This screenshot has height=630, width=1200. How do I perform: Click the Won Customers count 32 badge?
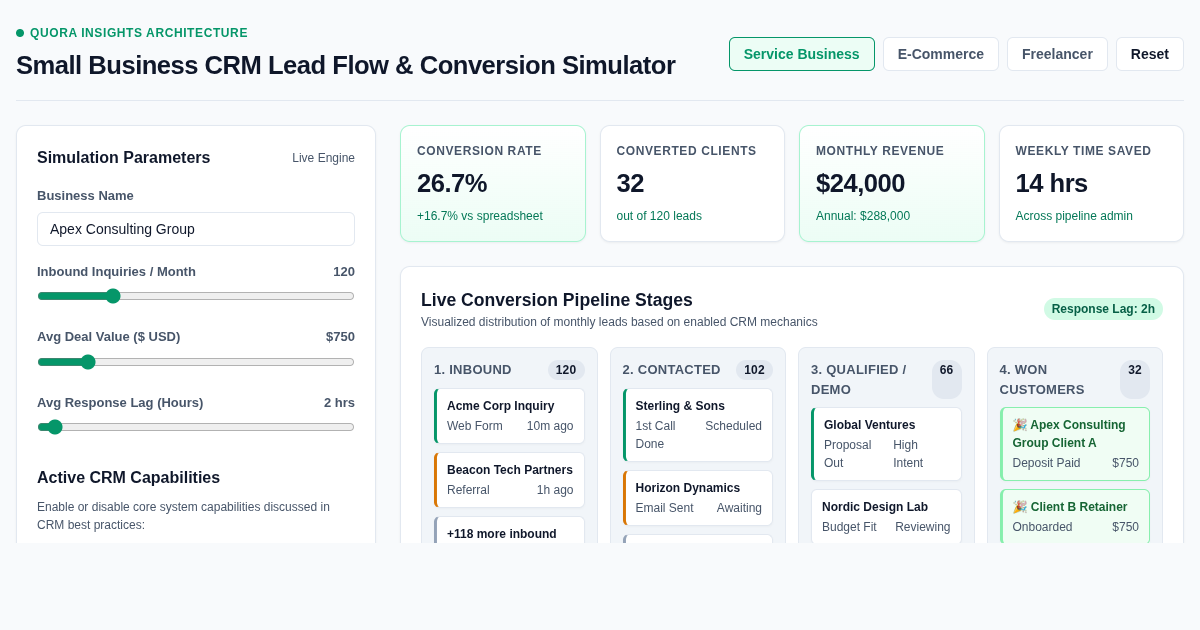[1135, 380]
